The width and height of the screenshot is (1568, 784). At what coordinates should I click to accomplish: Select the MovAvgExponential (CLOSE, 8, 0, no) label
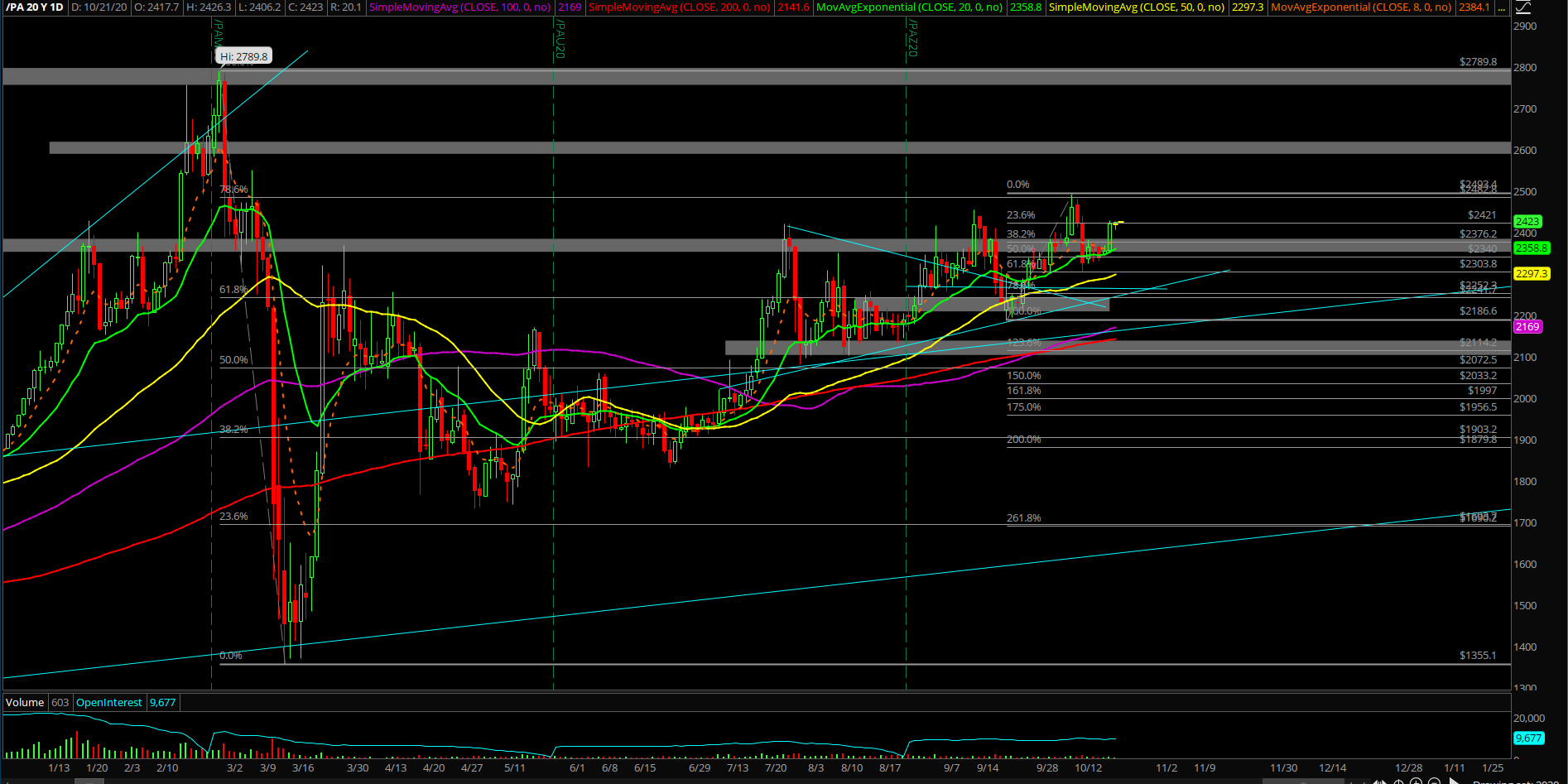point(1361,7)
